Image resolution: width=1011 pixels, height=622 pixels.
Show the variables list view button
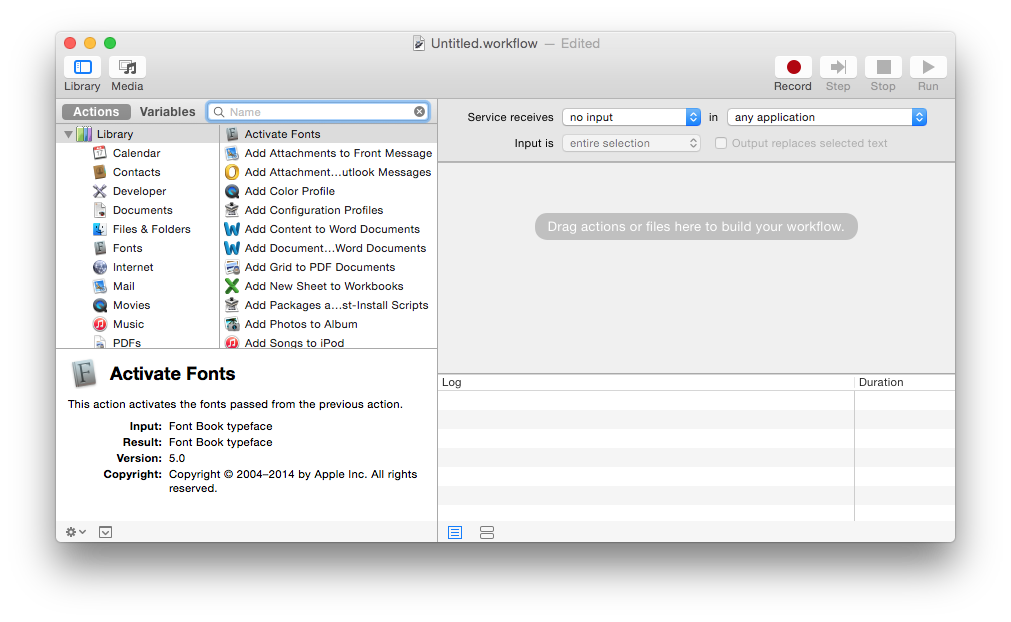[487, 532]
